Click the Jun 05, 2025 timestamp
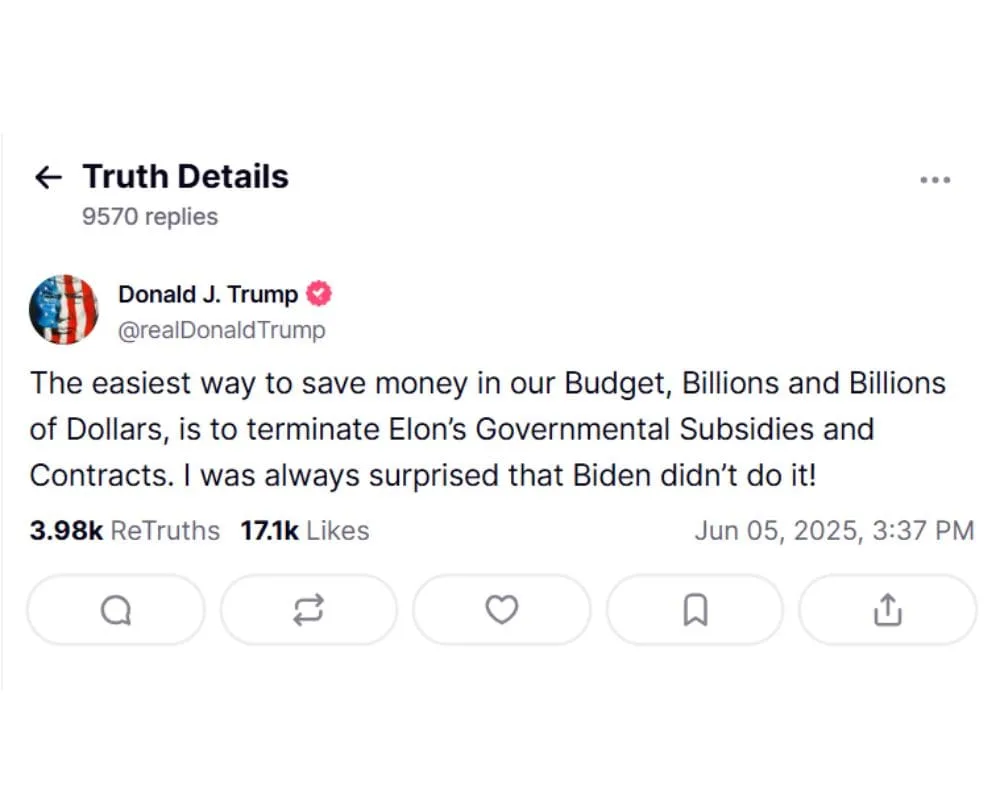Image resolution: width=1000 pixels, height=800 pixels. tap(833, 530)
